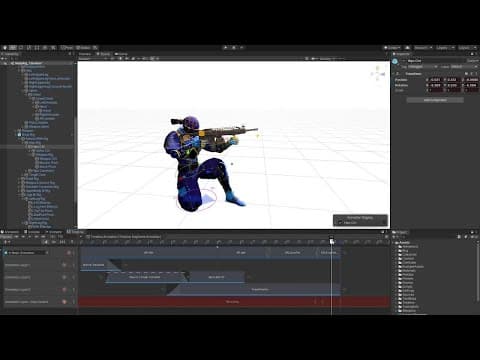
Task: Jump to the start of the Timeline
Action: coord(16,237)
